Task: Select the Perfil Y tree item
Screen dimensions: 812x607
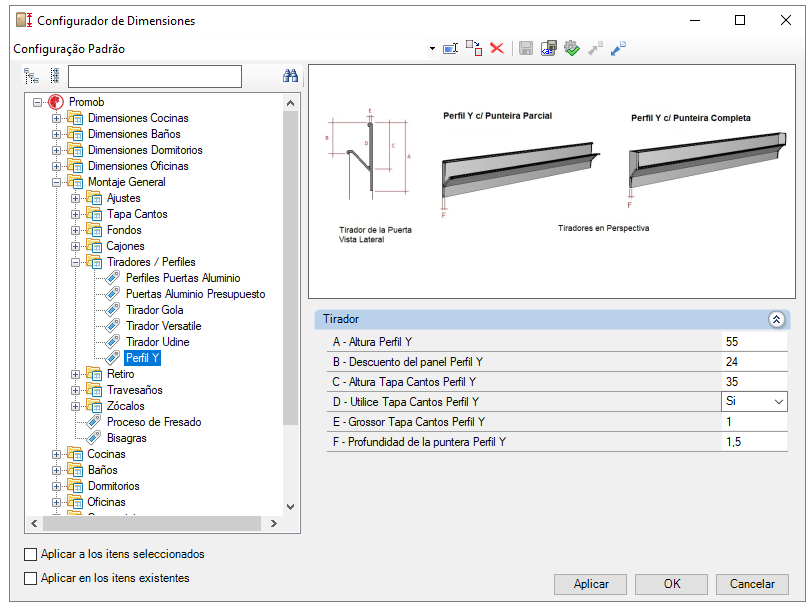Action: coord(142,358)
